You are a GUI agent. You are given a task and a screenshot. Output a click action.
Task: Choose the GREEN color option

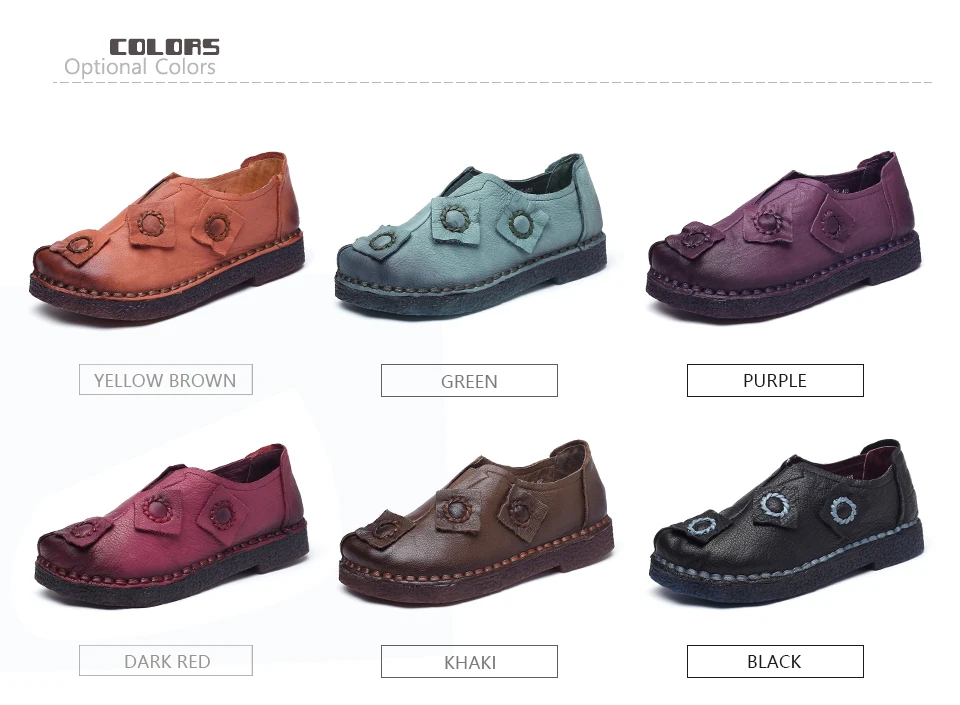(x=469, y=381)
